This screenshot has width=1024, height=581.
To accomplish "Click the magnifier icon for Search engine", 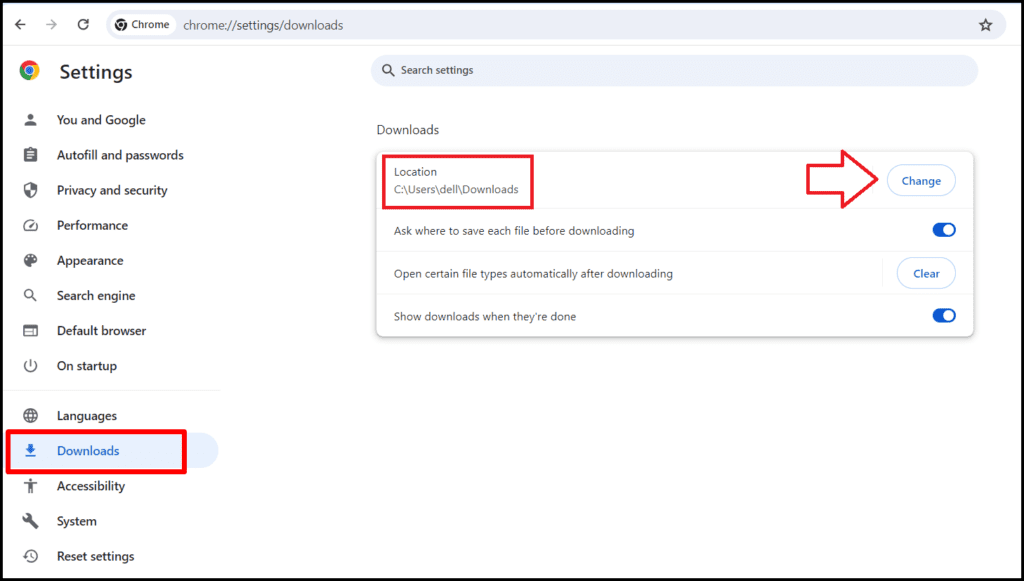I will pos(31,296).
